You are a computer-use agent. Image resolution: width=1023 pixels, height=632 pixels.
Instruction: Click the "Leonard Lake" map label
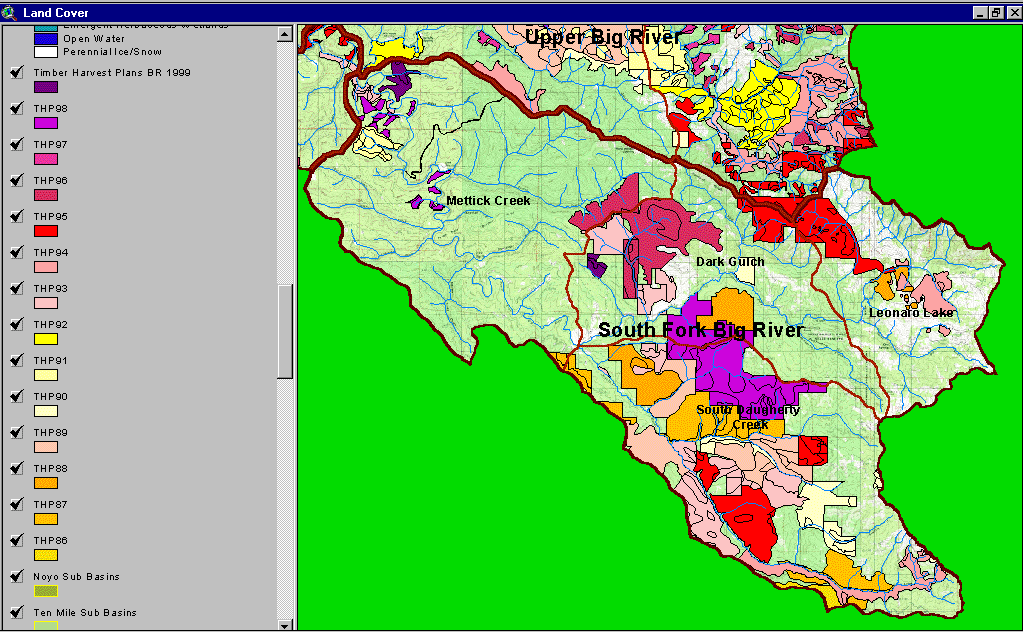[x=911, y=313]
